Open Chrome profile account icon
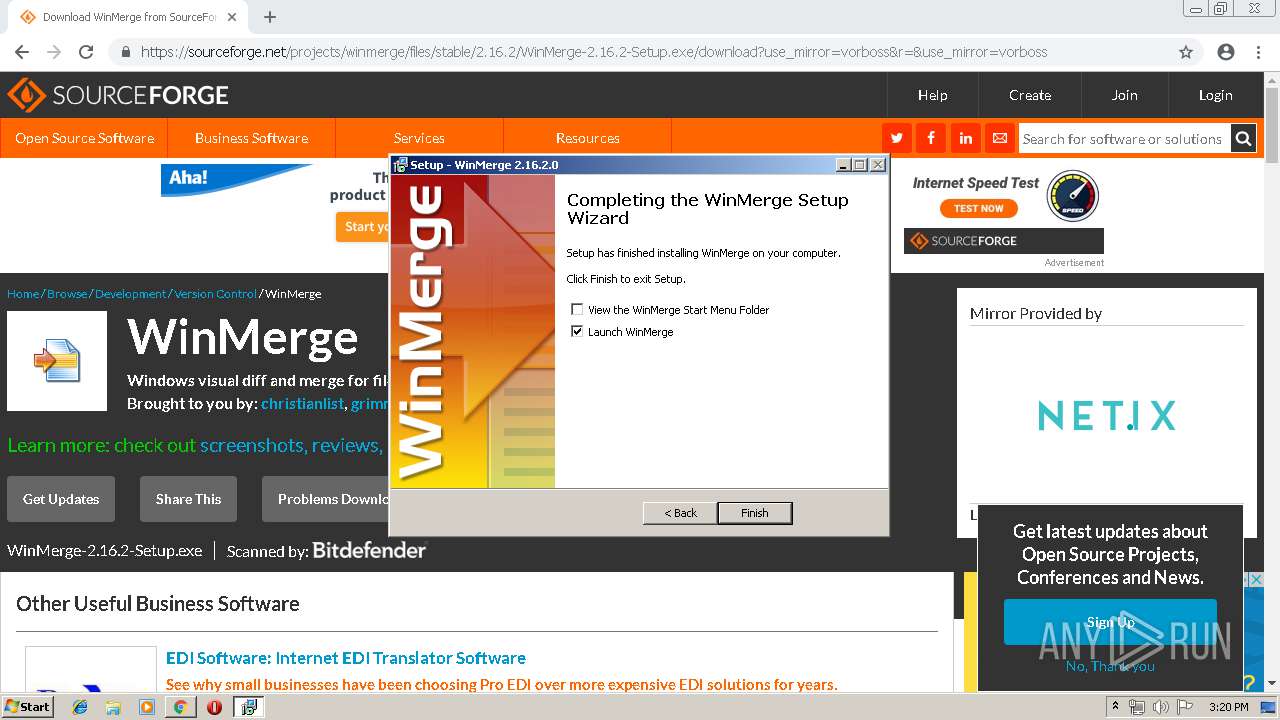 1226,52
